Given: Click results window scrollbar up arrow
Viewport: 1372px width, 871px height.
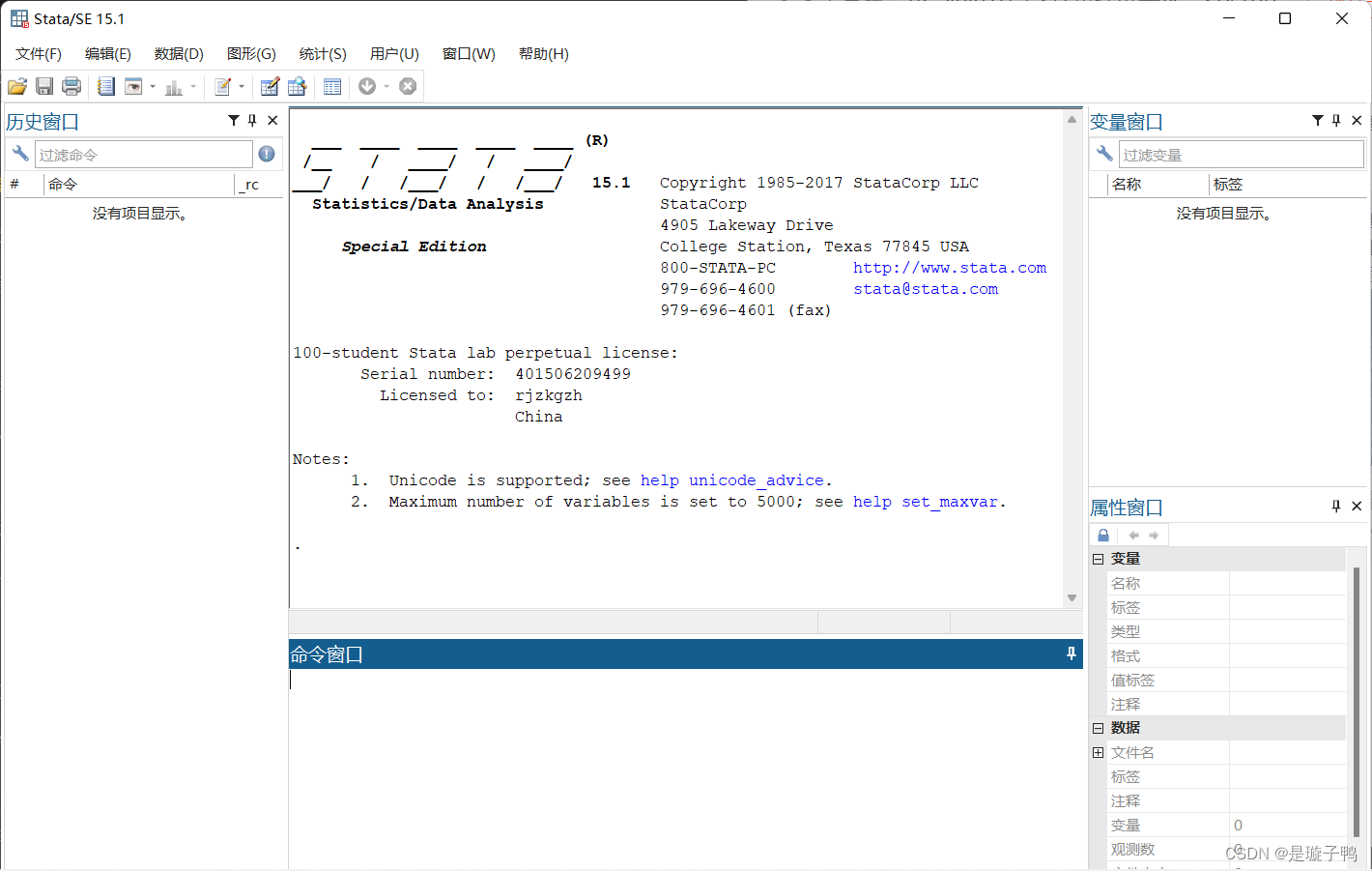Looking at the screenshot, I should (1072, 119).
